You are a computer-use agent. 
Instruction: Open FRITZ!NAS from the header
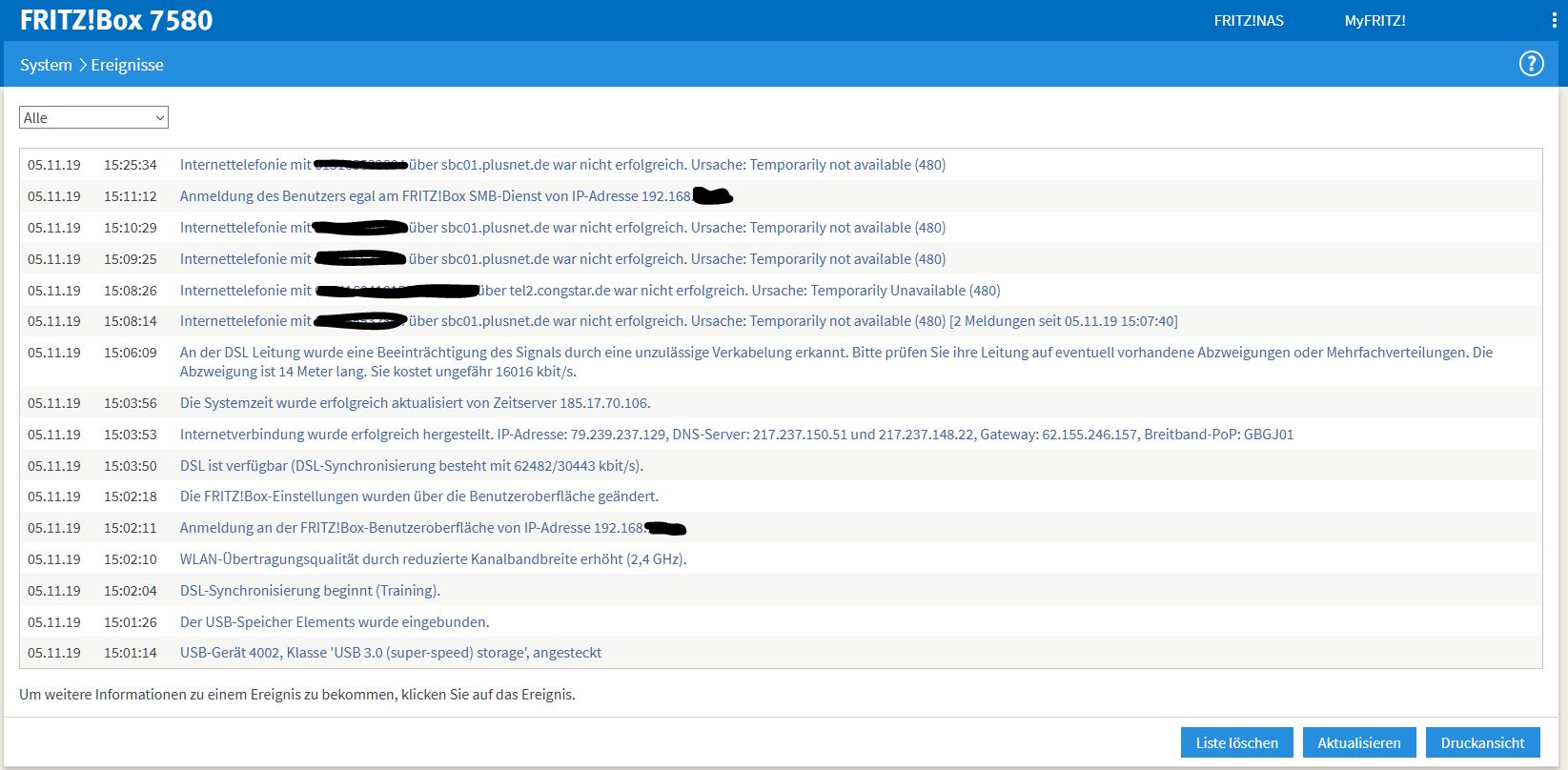[x=1248, y=21]
